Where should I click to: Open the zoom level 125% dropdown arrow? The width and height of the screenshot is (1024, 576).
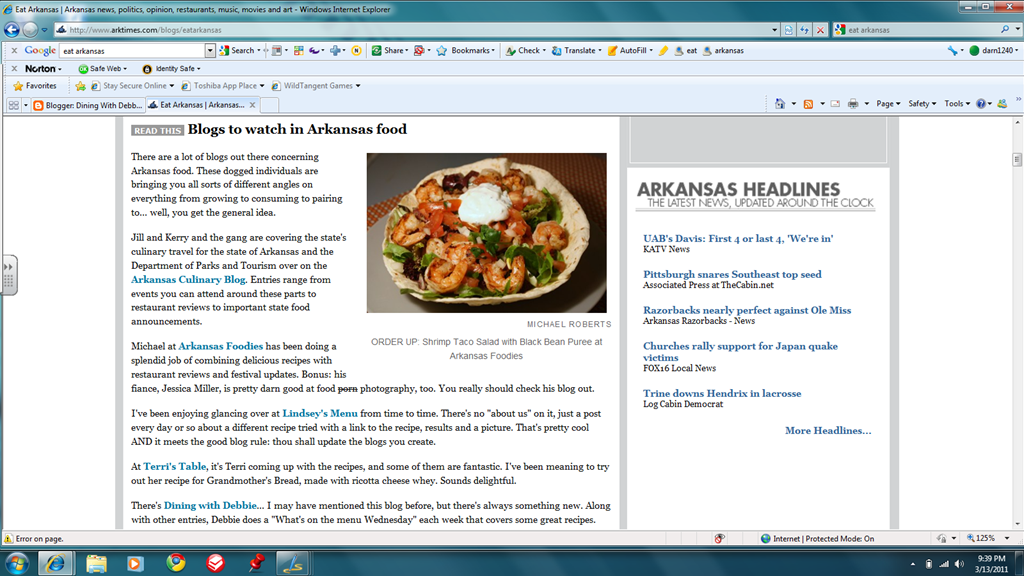pos(1007,538)
